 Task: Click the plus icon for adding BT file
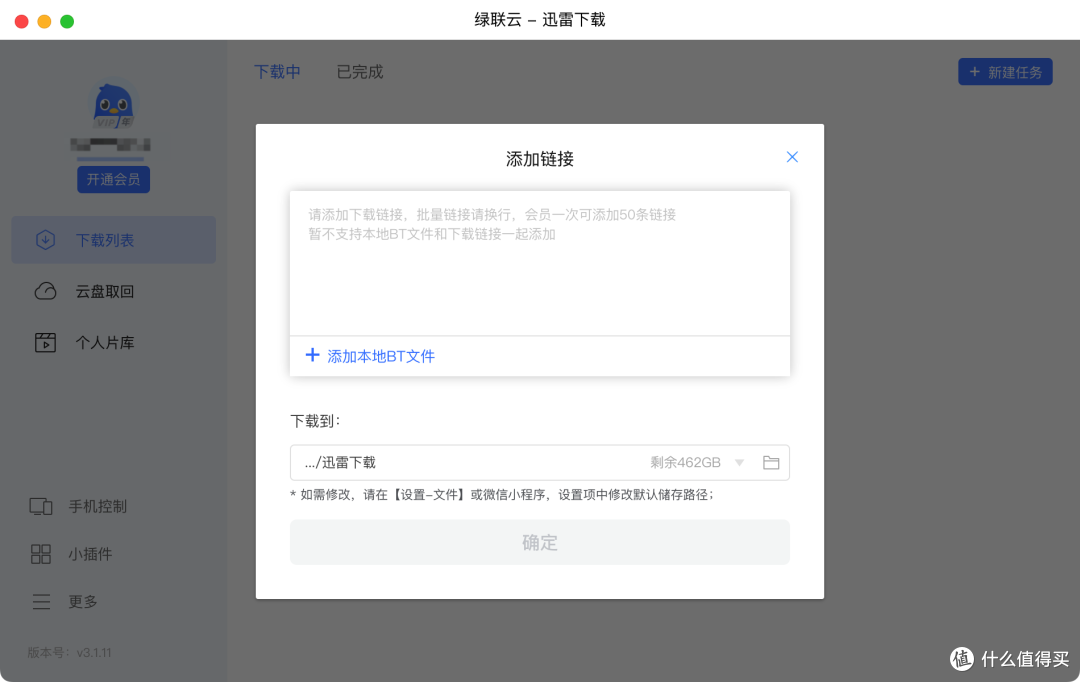[312, 355]
